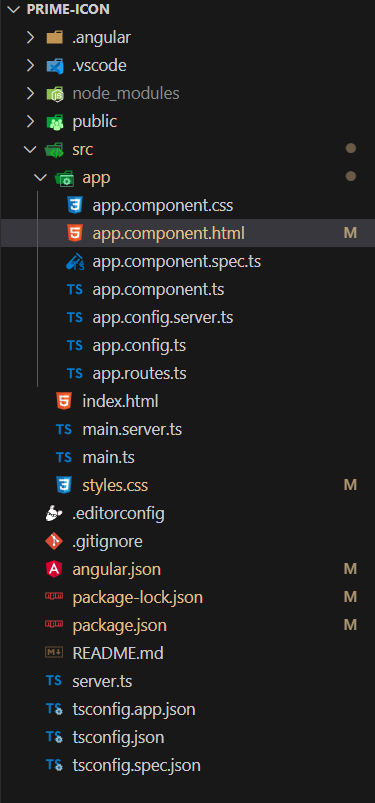The width and height of the screenshot is (375, 803).
Task: Click TS icon of main.ts
Action: 64,457
